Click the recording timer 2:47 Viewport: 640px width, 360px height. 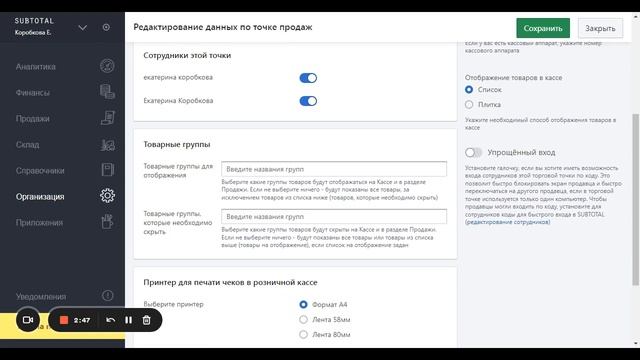[x=82, y=320]
